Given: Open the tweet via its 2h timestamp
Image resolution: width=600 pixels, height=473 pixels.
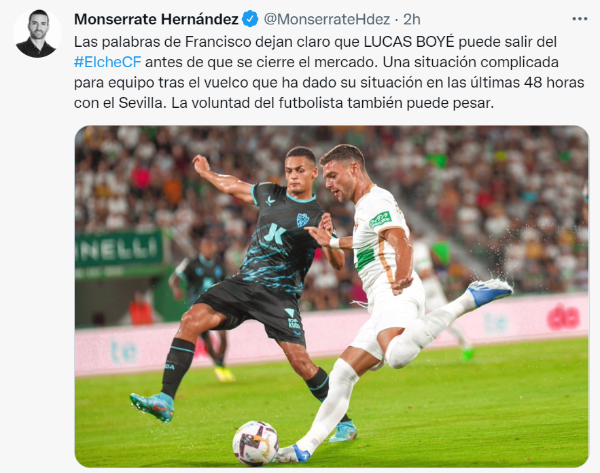Looking at the screenshot, I should 412,19.
